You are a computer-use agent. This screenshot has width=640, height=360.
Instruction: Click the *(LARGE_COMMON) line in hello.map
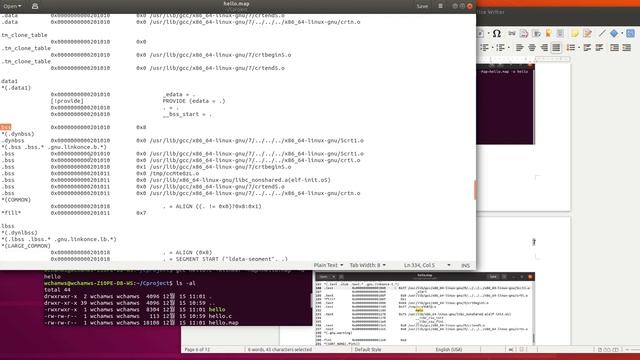point(26,246)
